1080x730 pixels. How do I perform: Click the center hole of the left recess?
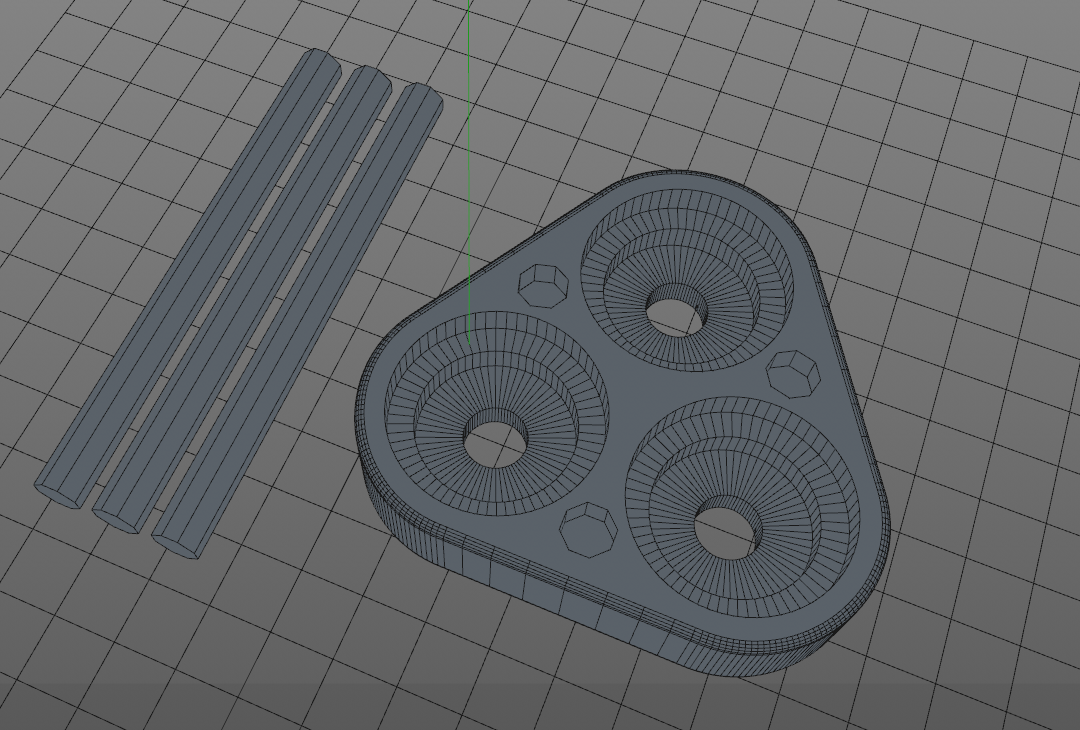496,437
